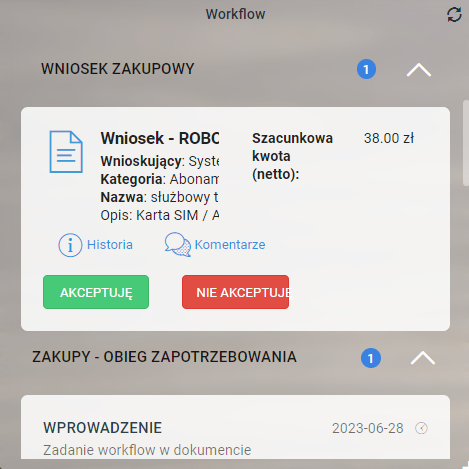Click the Komentarze speech bubble icon
The height and width of the screenshot is (469, 469).
tap(178, 244)
